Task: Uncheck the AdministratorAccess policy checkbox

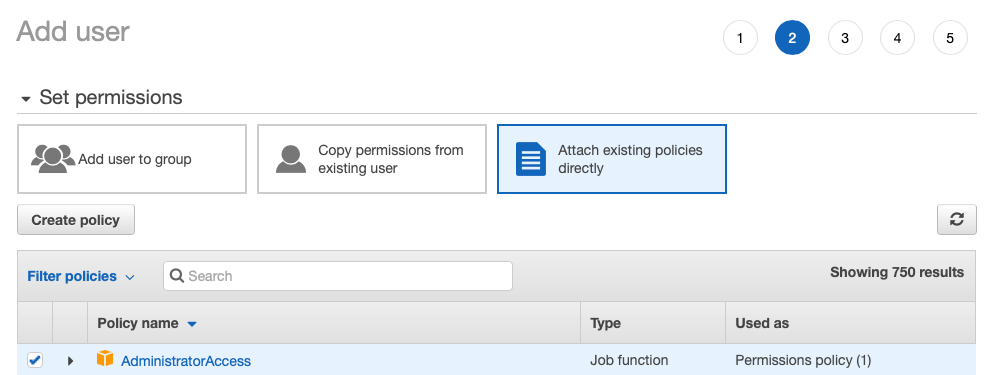Action: (x=35, y=361)
